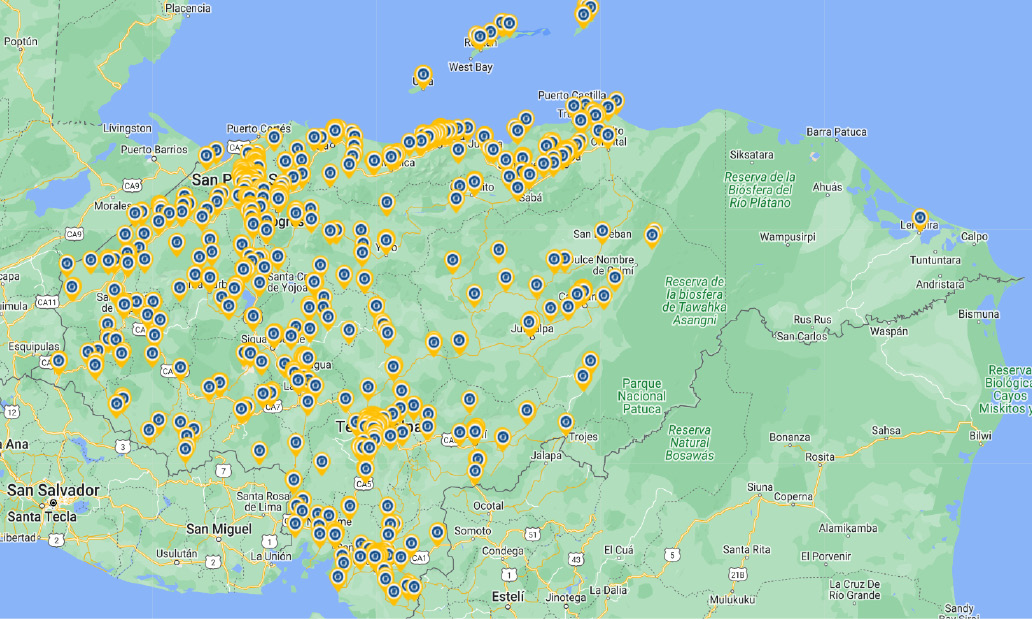Click the marker pin near Somoto
Image resolution: width=1032 pixels, height=619 pixels.
437,532
